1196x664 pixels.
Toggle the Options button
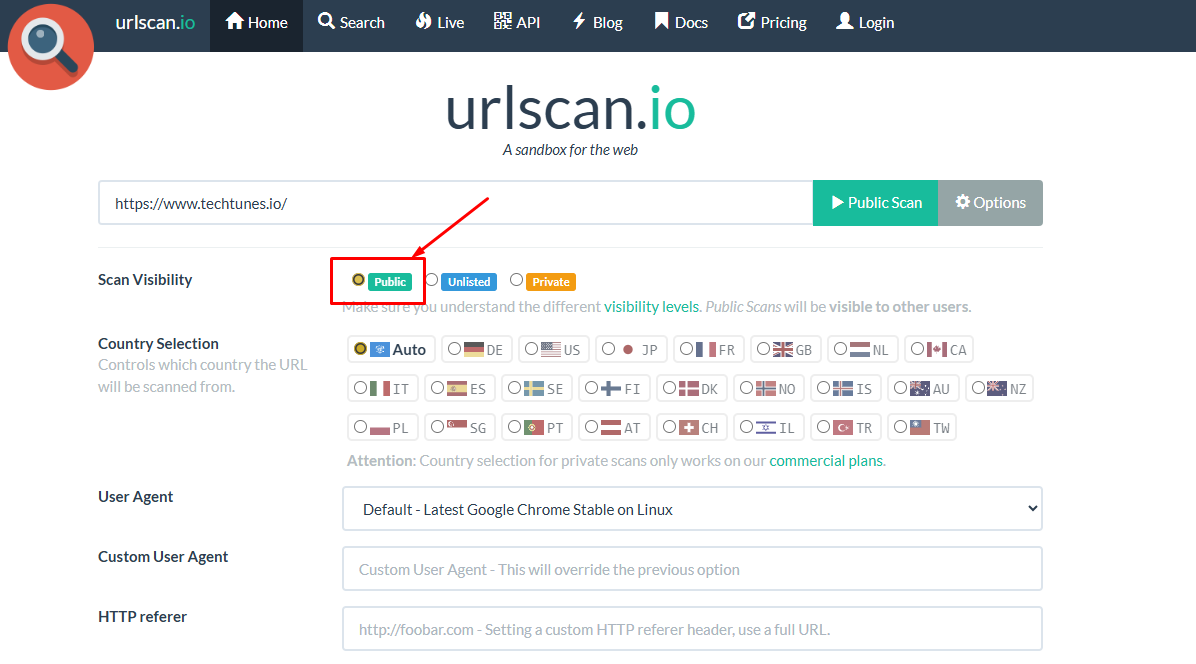click(990, 203)
